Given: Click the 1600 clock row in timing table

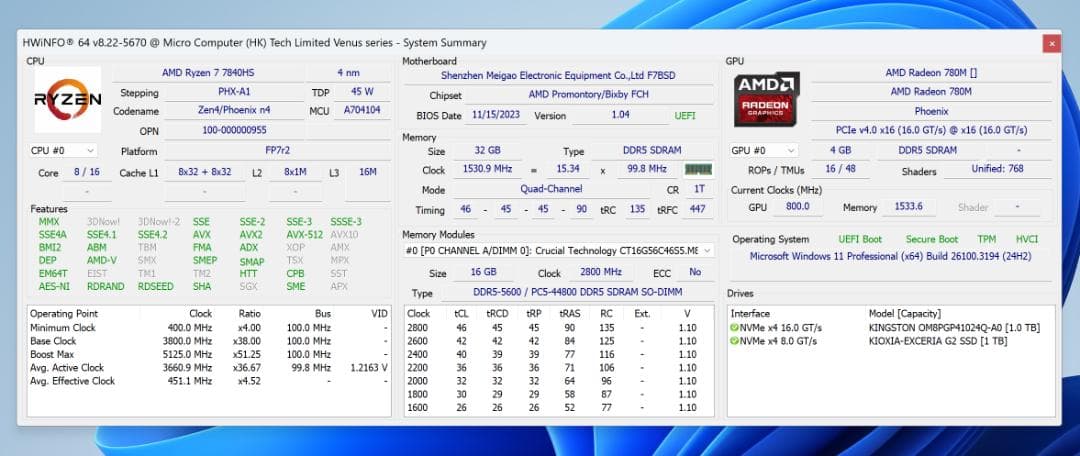Looking at the screenshot, I should click(x=559, y=408).
